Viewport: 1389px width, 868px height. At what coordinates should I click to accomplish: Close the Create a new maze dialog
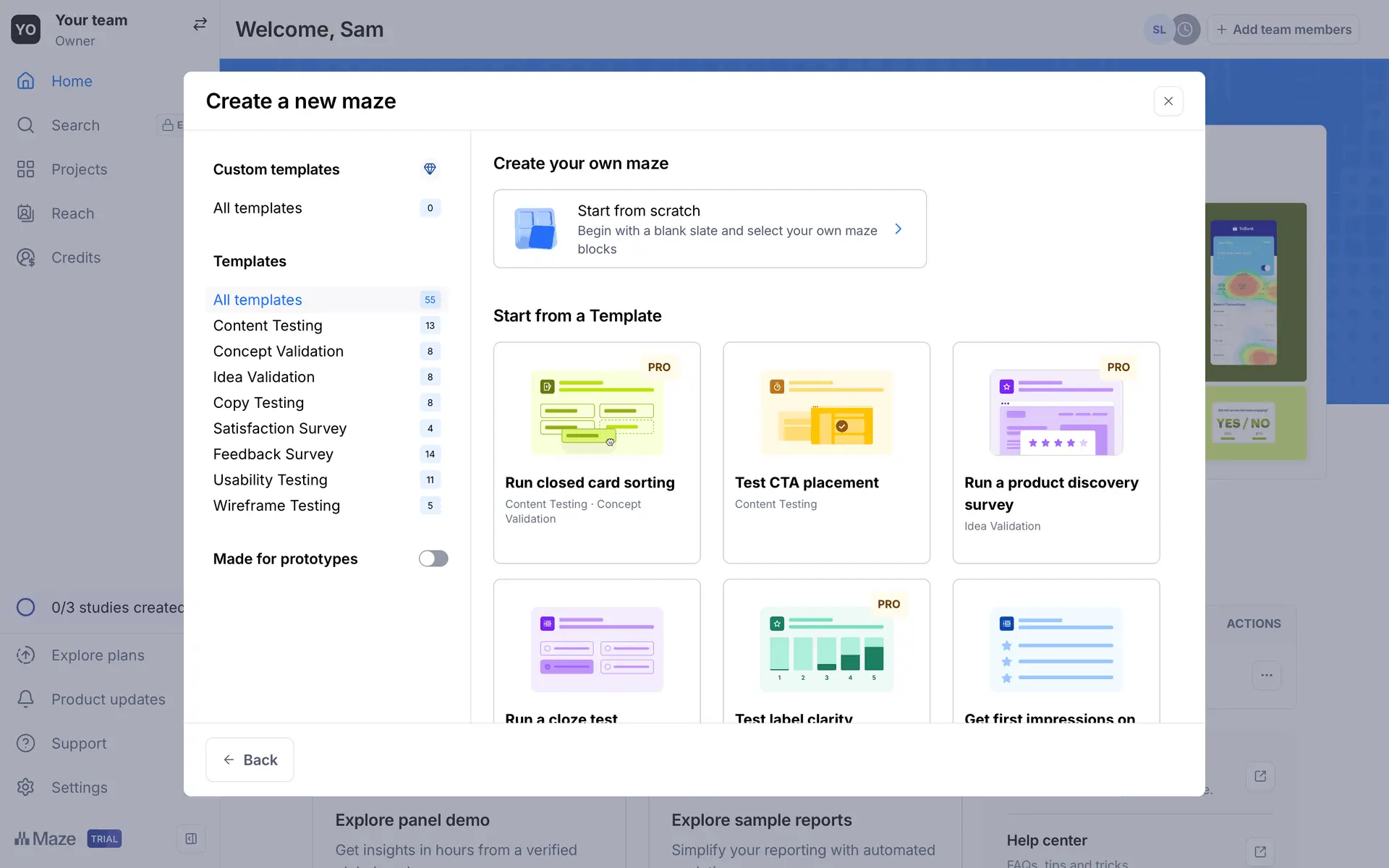point(1168,101)
